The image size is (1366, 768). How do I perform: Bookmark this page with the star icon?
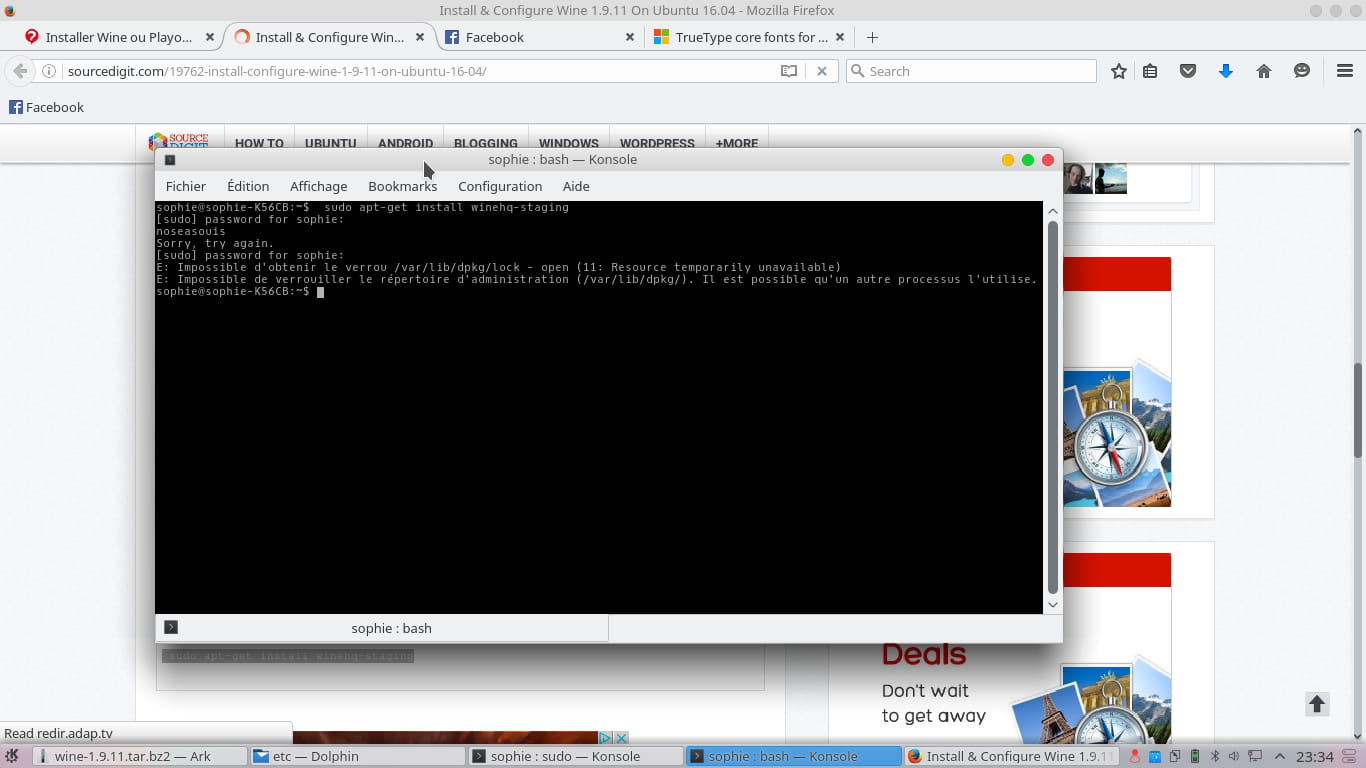[x=1119, y=71]
